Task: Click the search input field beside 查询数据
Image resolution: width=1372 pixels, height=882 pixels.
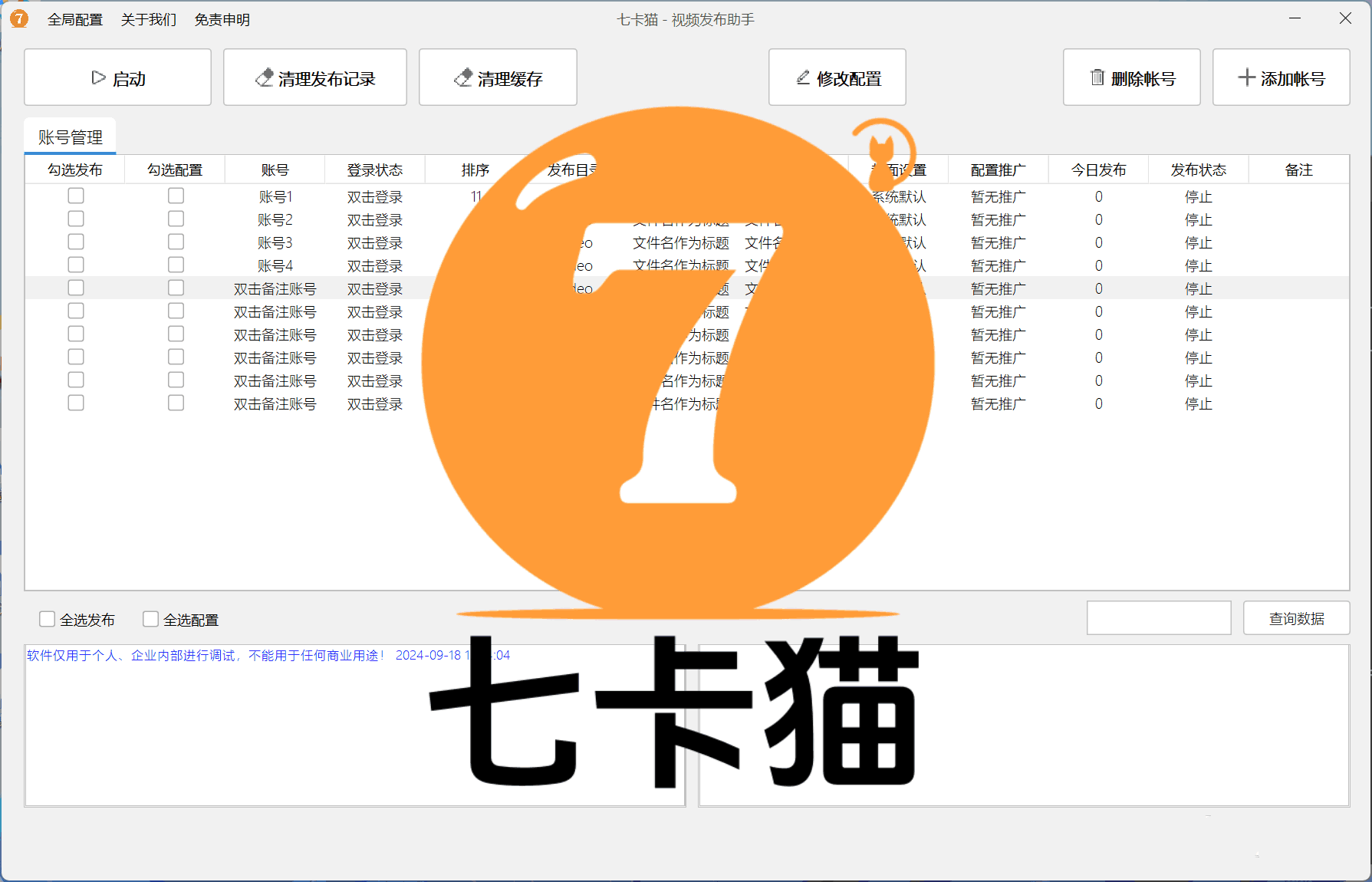Action: point(1159,618)
